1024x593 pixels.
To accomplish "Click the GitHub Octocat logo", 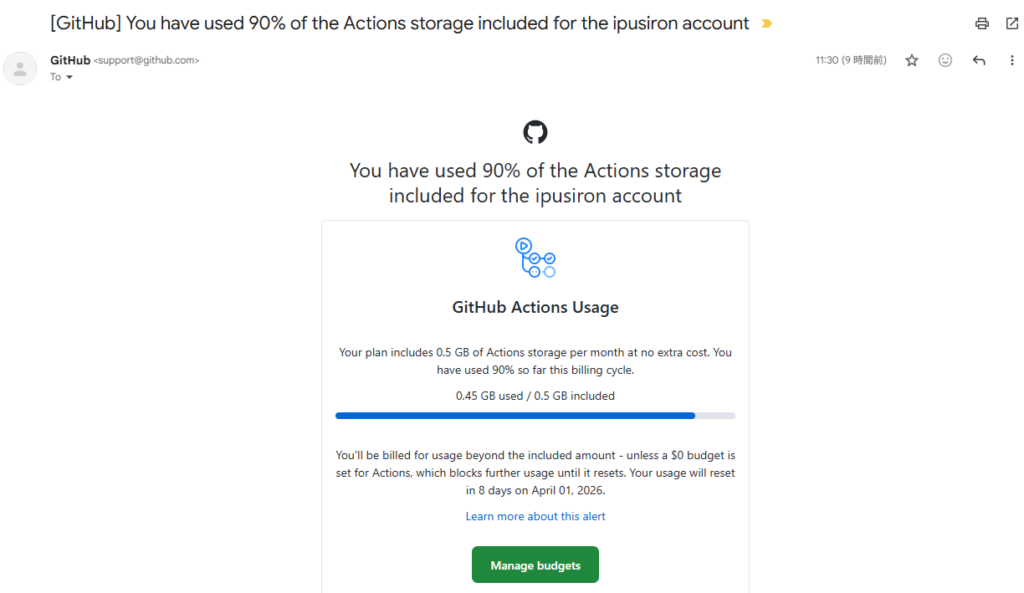I will pyautogui.click(x=535, y=132).
